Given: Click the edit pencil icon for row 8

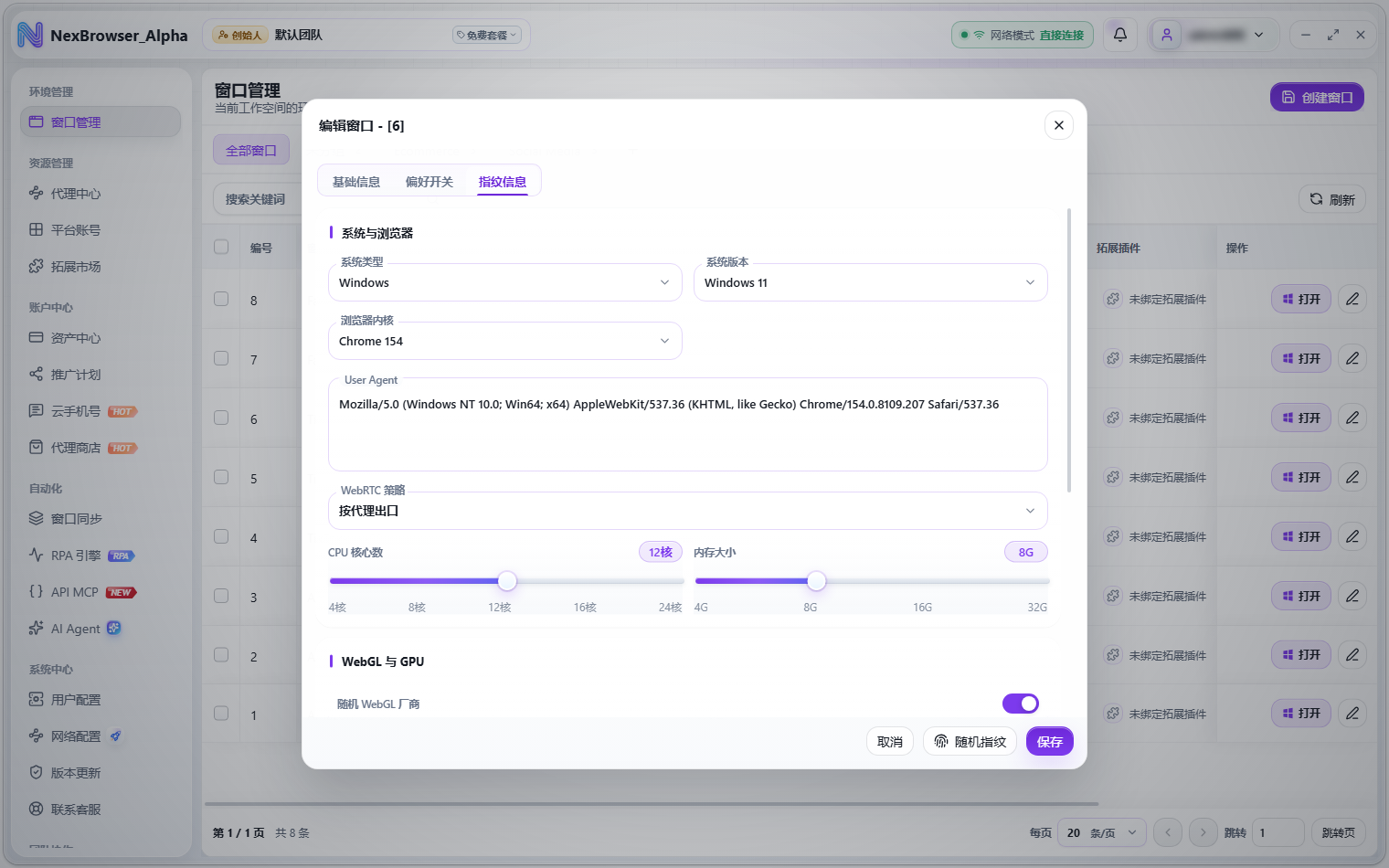Looking at the screenshot, I should coord(1352,299).
